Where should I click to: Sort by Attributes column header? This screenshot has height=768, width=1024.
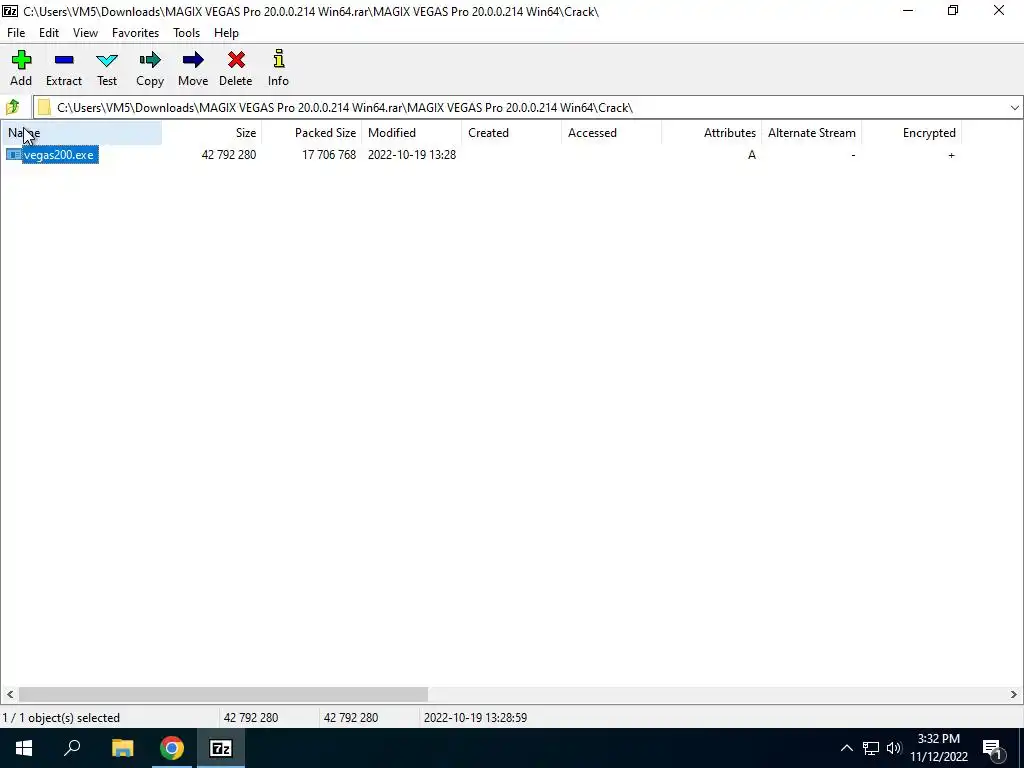[711, 133]
